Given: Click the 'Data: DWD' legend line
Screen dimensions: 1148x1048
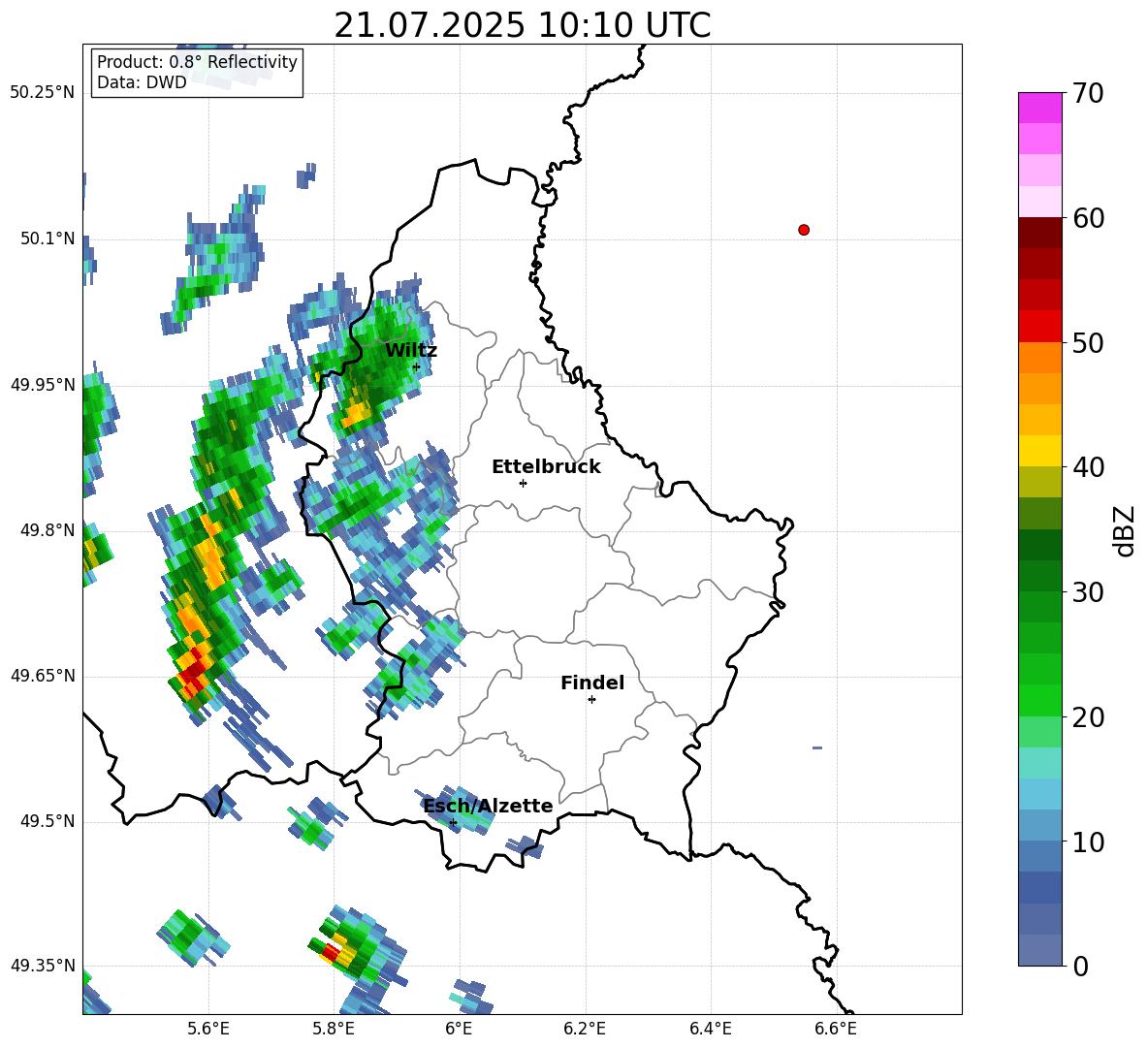Looking at the screenshot, I should 142,82.
